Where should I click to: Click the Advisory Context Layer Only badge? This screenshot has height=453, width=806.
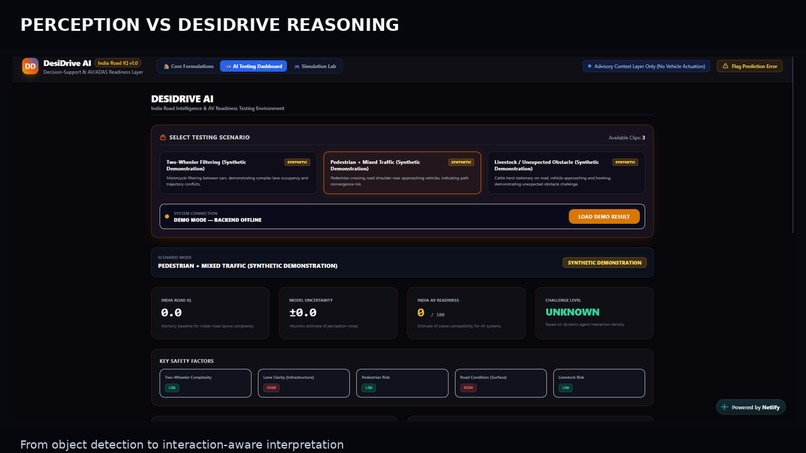(646, 66)
